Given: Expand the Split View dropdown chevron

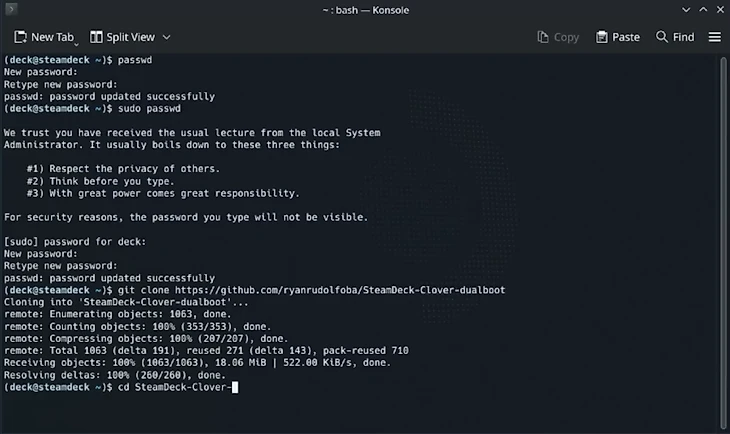Looking at the screenshot, I should (x=166, y=37).
